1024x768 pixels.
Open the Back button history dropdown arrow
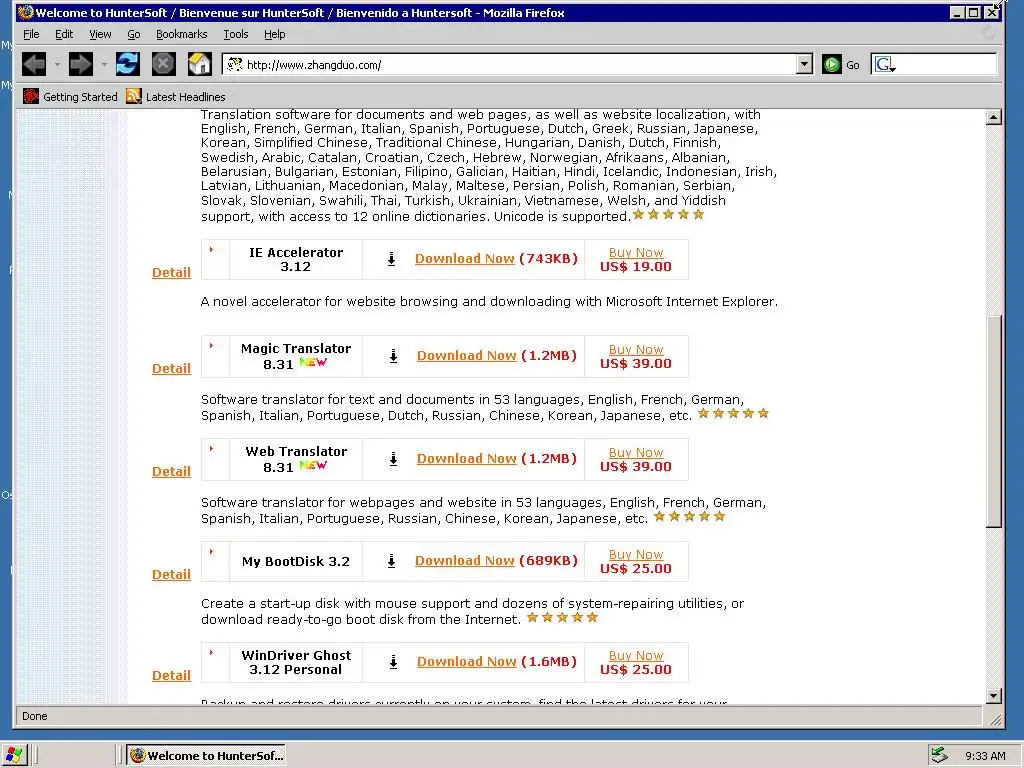[57, 65]
